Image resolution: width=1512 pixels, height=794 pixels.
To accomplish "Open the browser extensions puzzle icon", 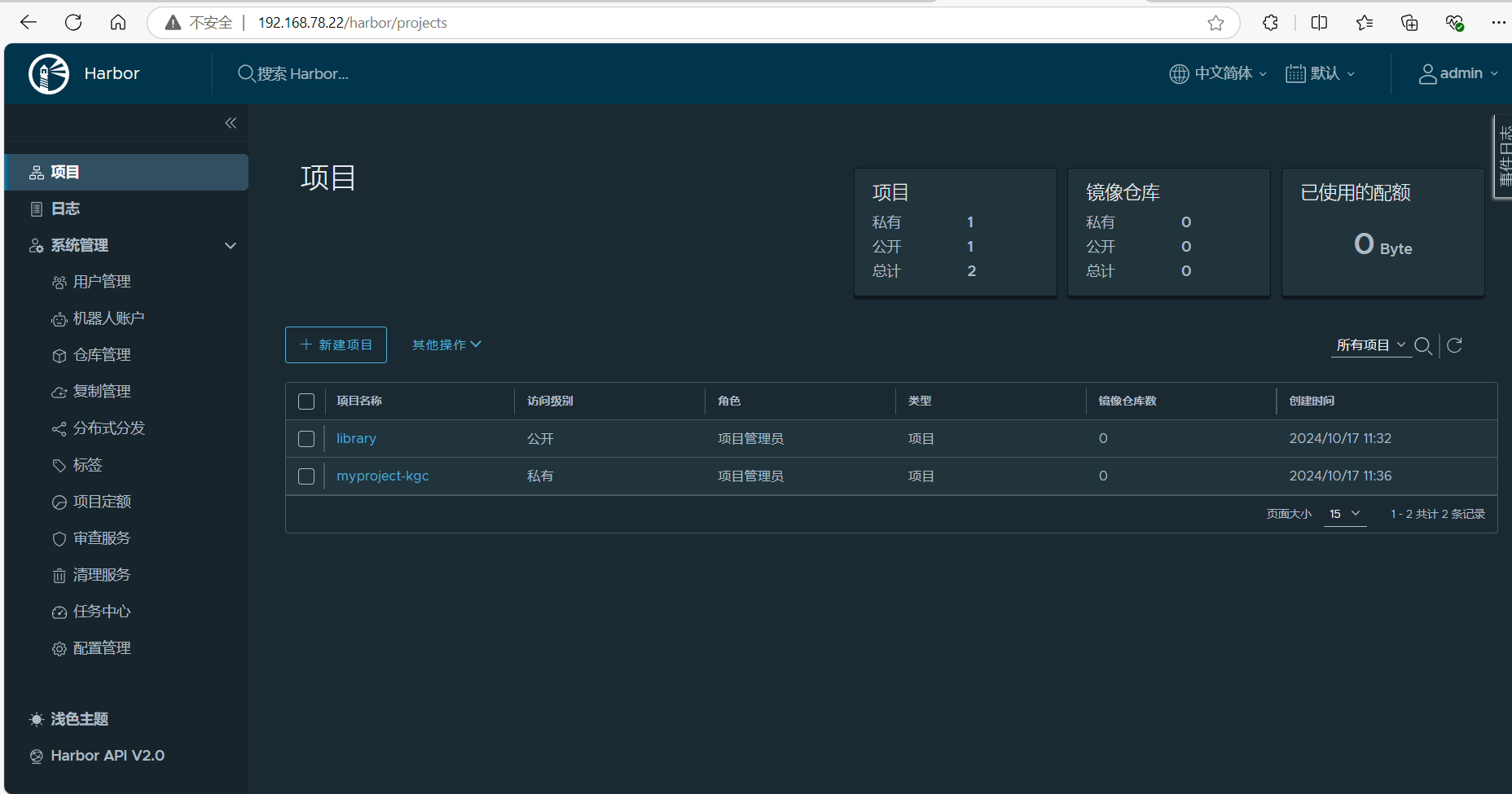I will (1270, 23).
